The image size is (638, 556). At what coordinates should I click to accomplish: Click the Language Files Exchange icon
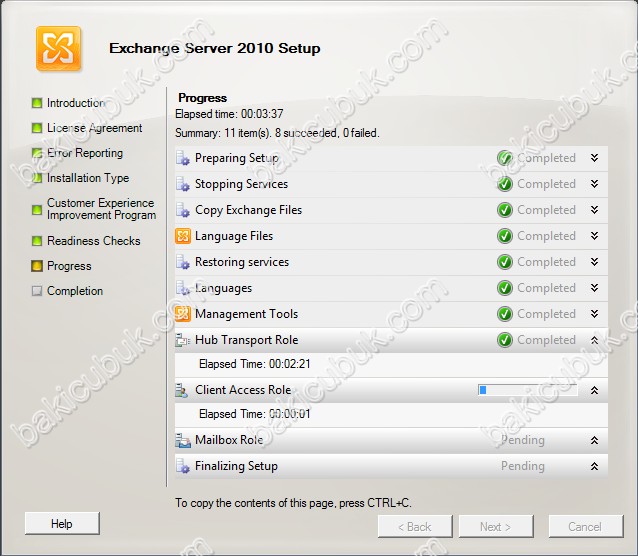point(183,236)
